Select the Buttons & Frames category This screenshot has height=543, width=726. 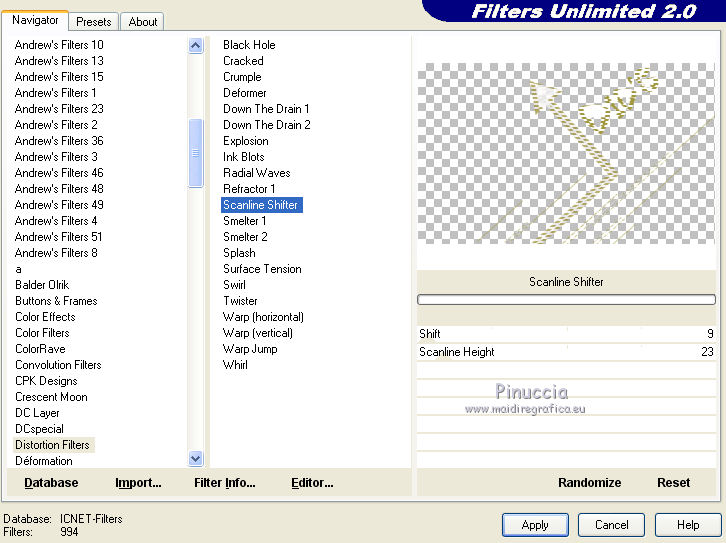[x=56, y=301]
